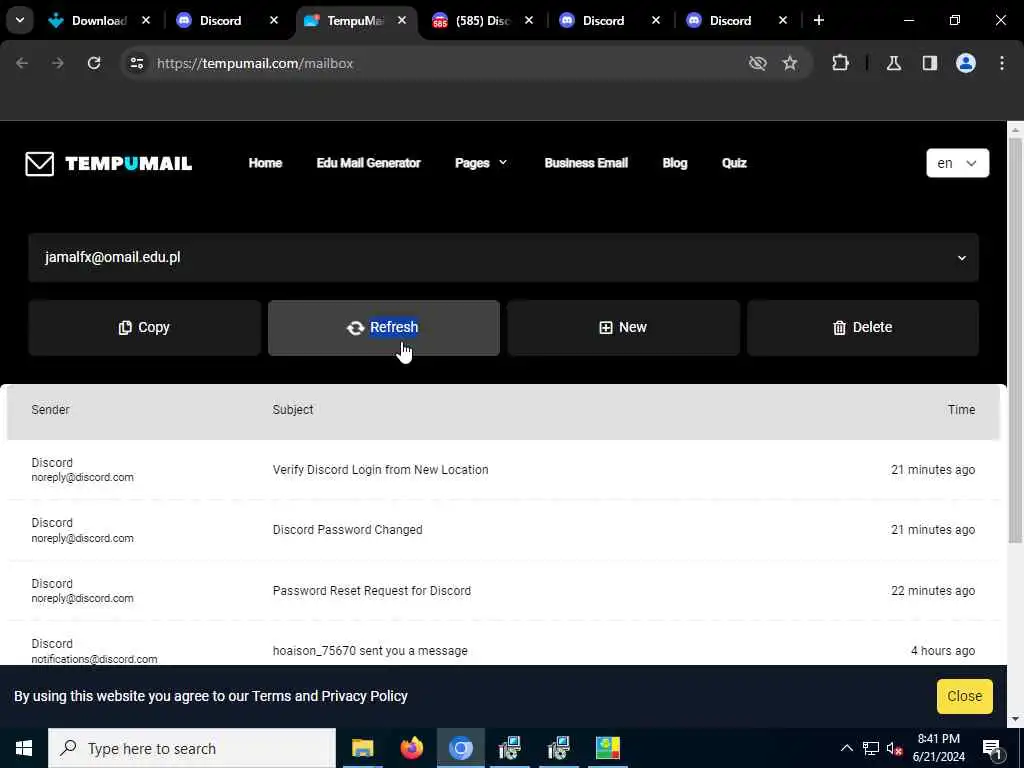Image resolution: width=1024 pixels, height=768 pixels.
Task: Open the Extensions puzzle icon
Action: click(840, 63)
